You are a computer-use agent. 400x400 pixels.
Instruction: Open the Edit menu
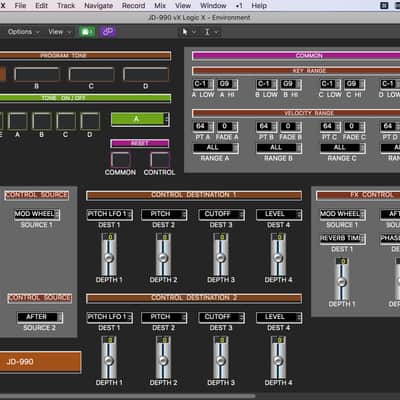(x=41, y=6)
